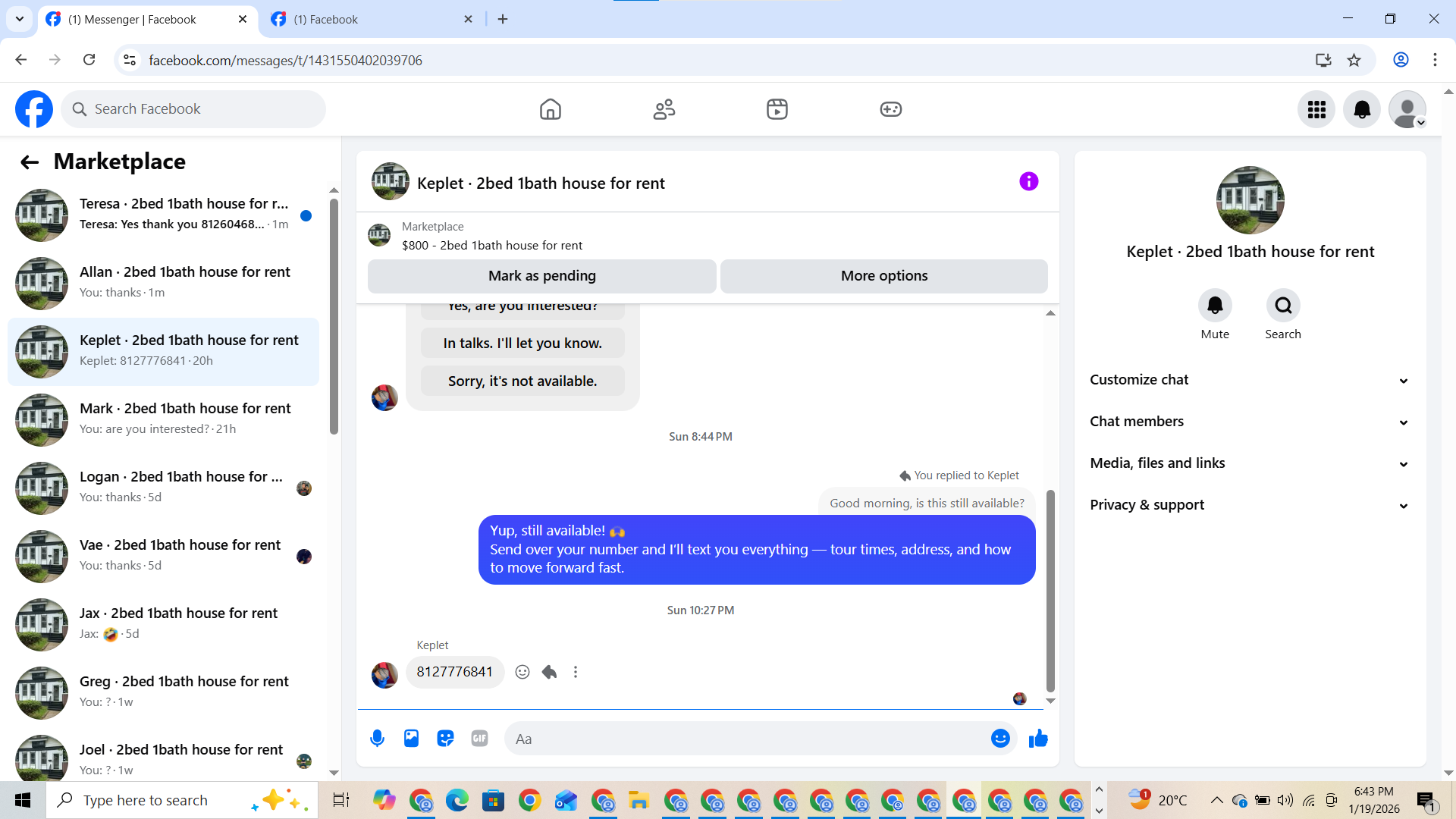Click the More options button
This screenshot has width=1456, height=819.
point(883,276)
